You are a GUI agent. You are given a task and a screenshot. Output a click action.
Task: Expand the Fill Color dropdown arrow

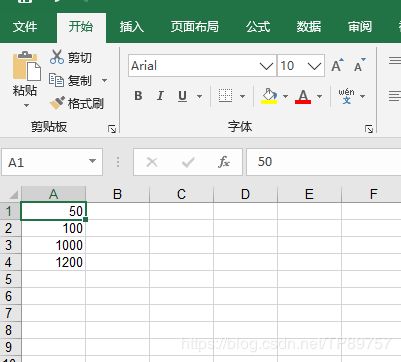[x=285, y=96]
